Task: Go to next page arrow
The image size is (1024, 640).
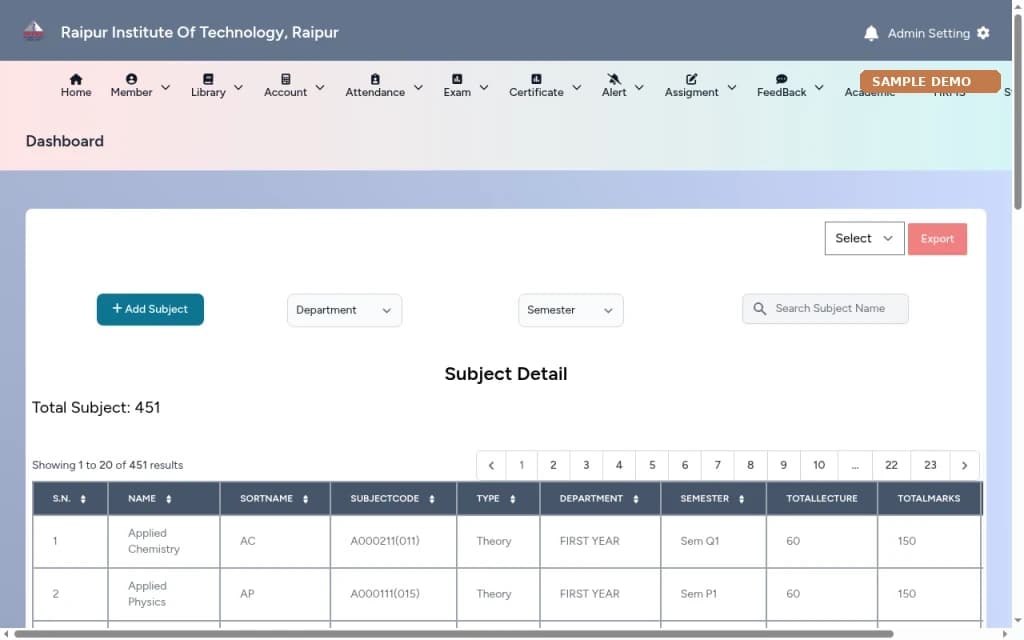Action: pyautogui.click(x=964, y=465)
